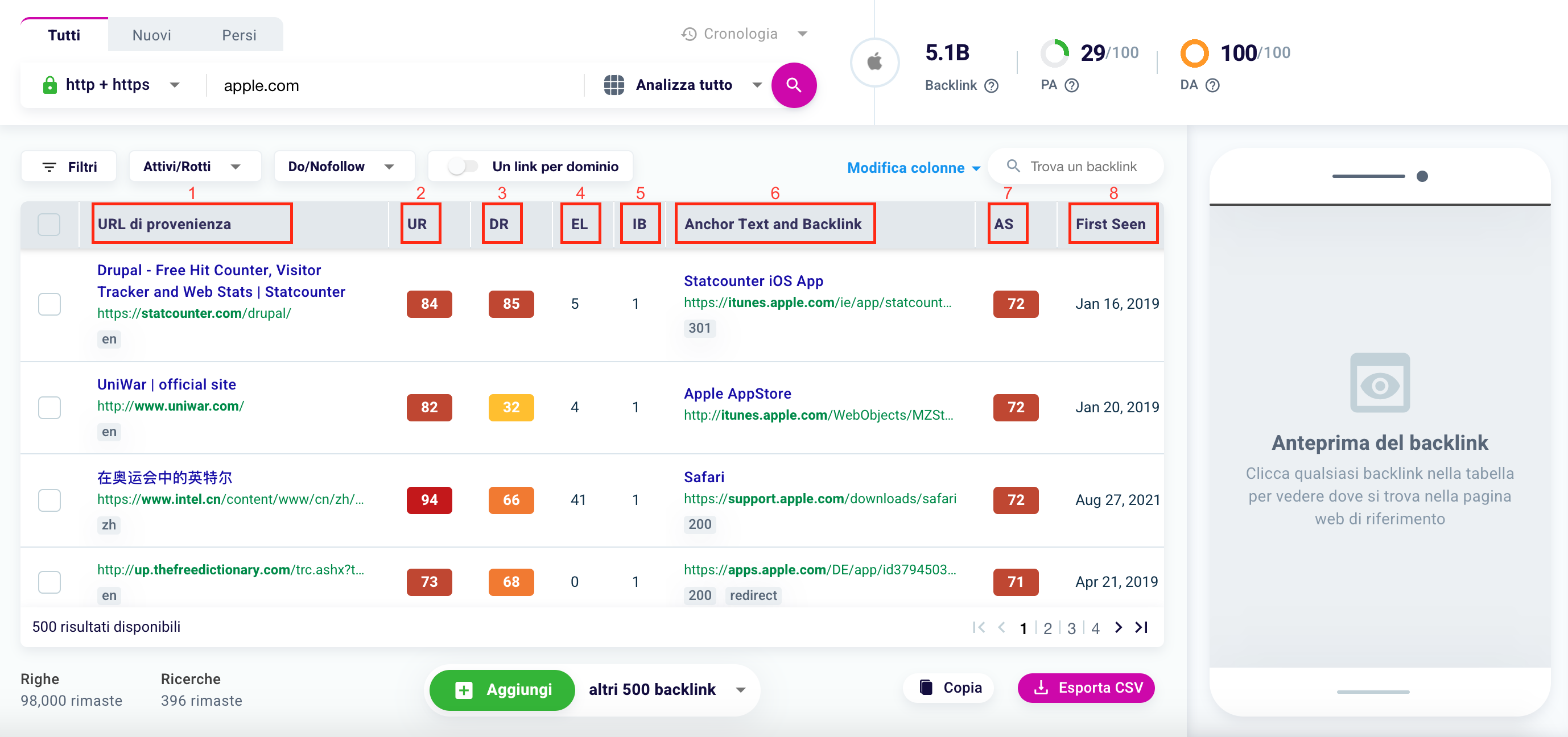Screen dimensions: 1568x737
Task: Click the clipboard icon next to Copia
Action: (x=926, y=688)
